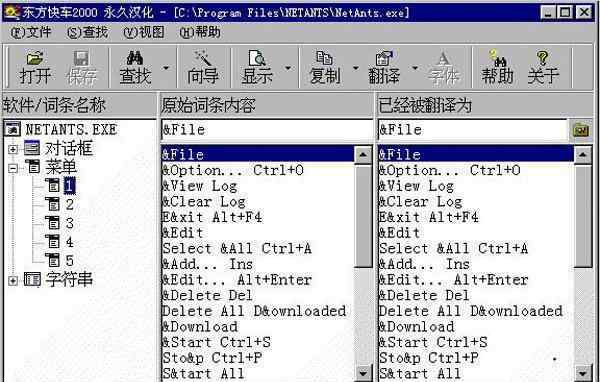Select 'Delete All D&ownloaded' in original list
600x382 pixels.
[258, 311]
